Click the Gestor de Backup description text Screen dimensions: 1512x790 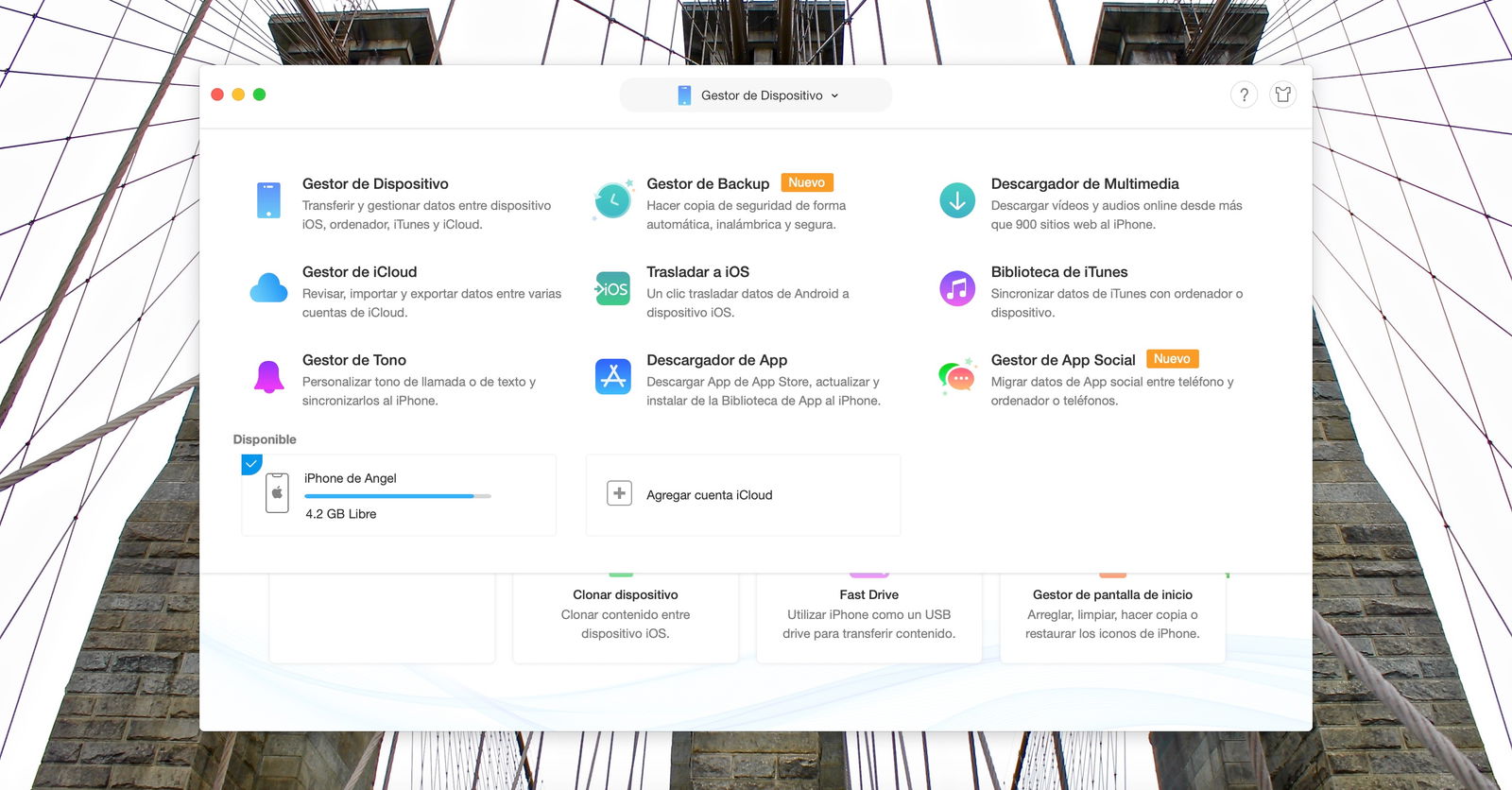(x=746, y=215)
